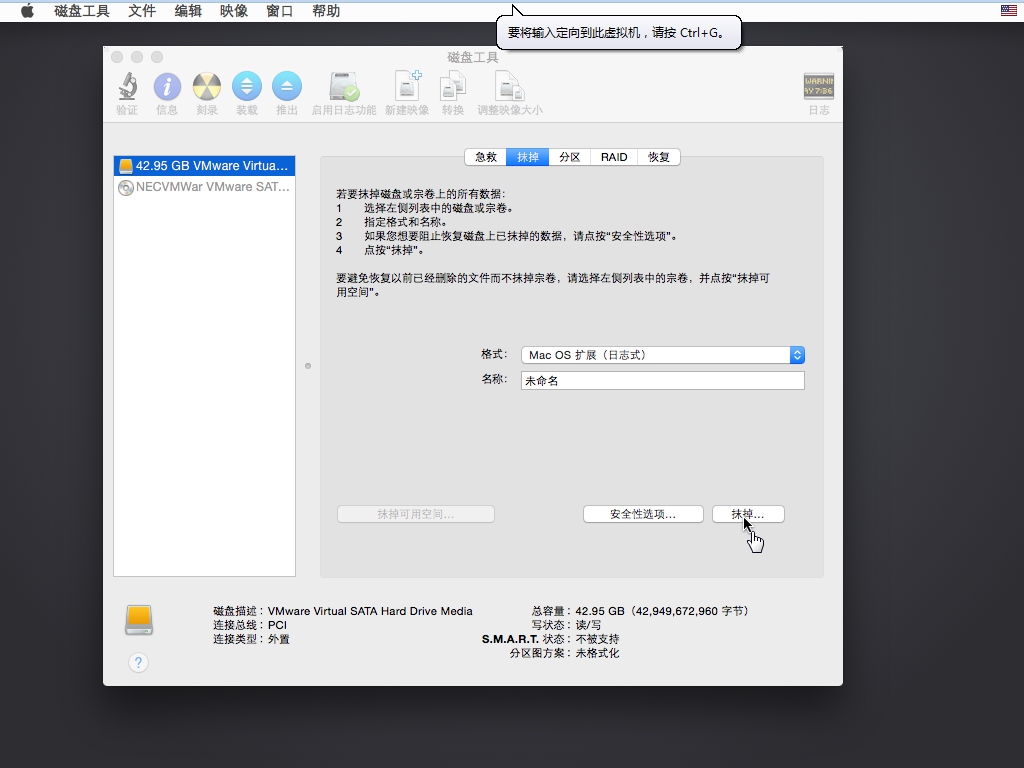The width and height of the screenshot is (1024, 768).
Task: Open the help question mark button
Action: click(x=138, y=663)
